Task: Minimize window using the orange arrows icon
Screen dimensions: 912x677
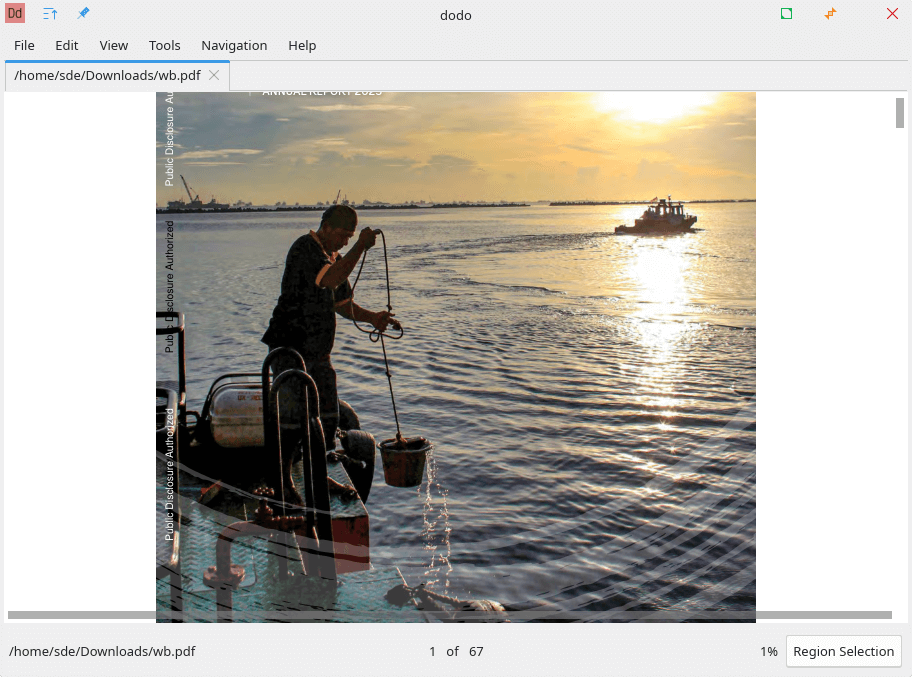Action: [x=830, y=14]
